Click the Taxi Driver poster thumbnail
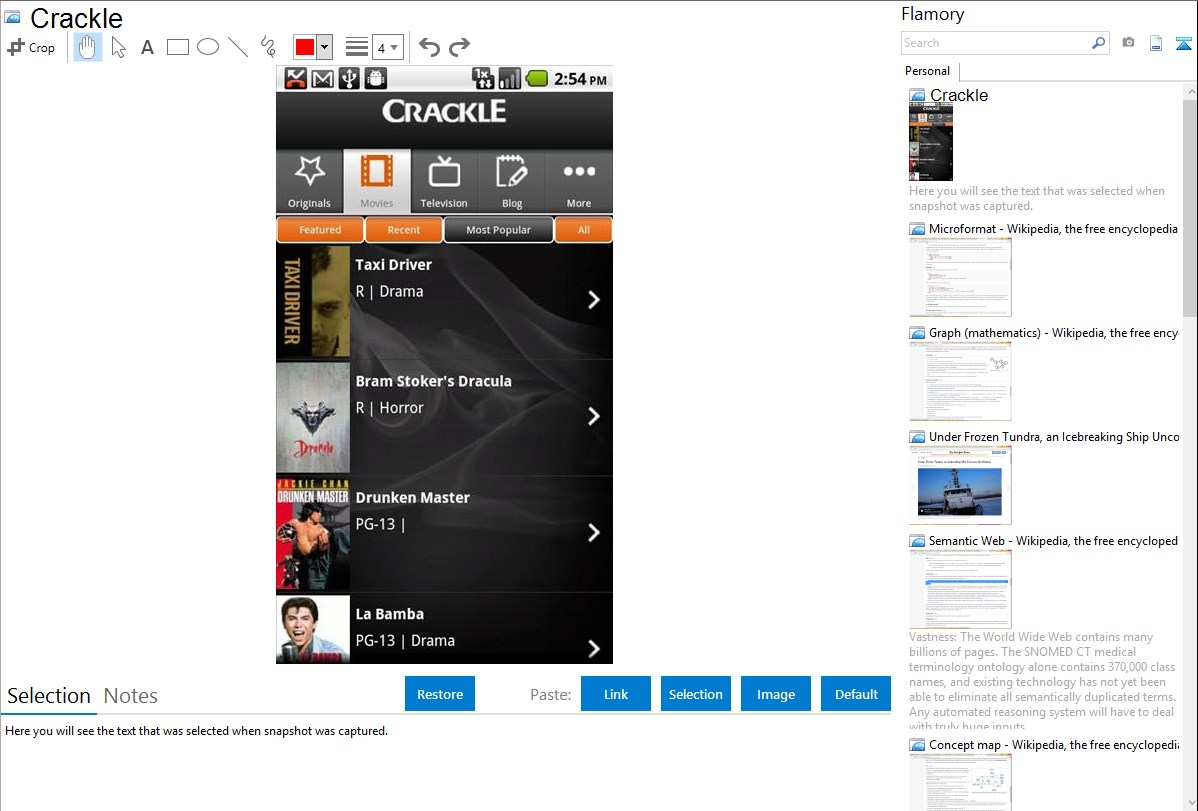Screen dimensions: 1198x811 (x=313, y=301)
